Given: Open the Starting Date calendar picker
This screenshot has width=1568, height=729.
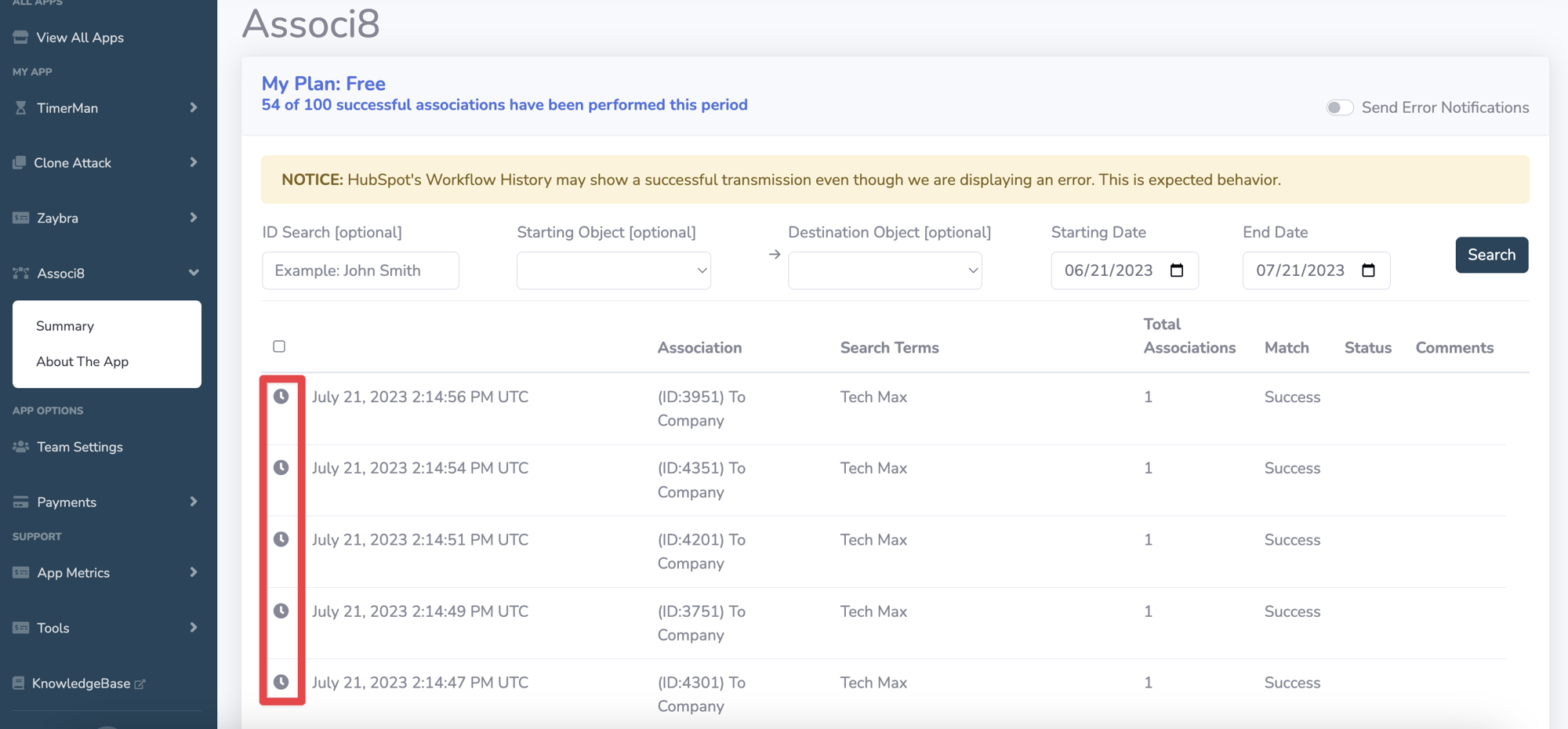Looking at the screenshot, I should coord(1177,270).
